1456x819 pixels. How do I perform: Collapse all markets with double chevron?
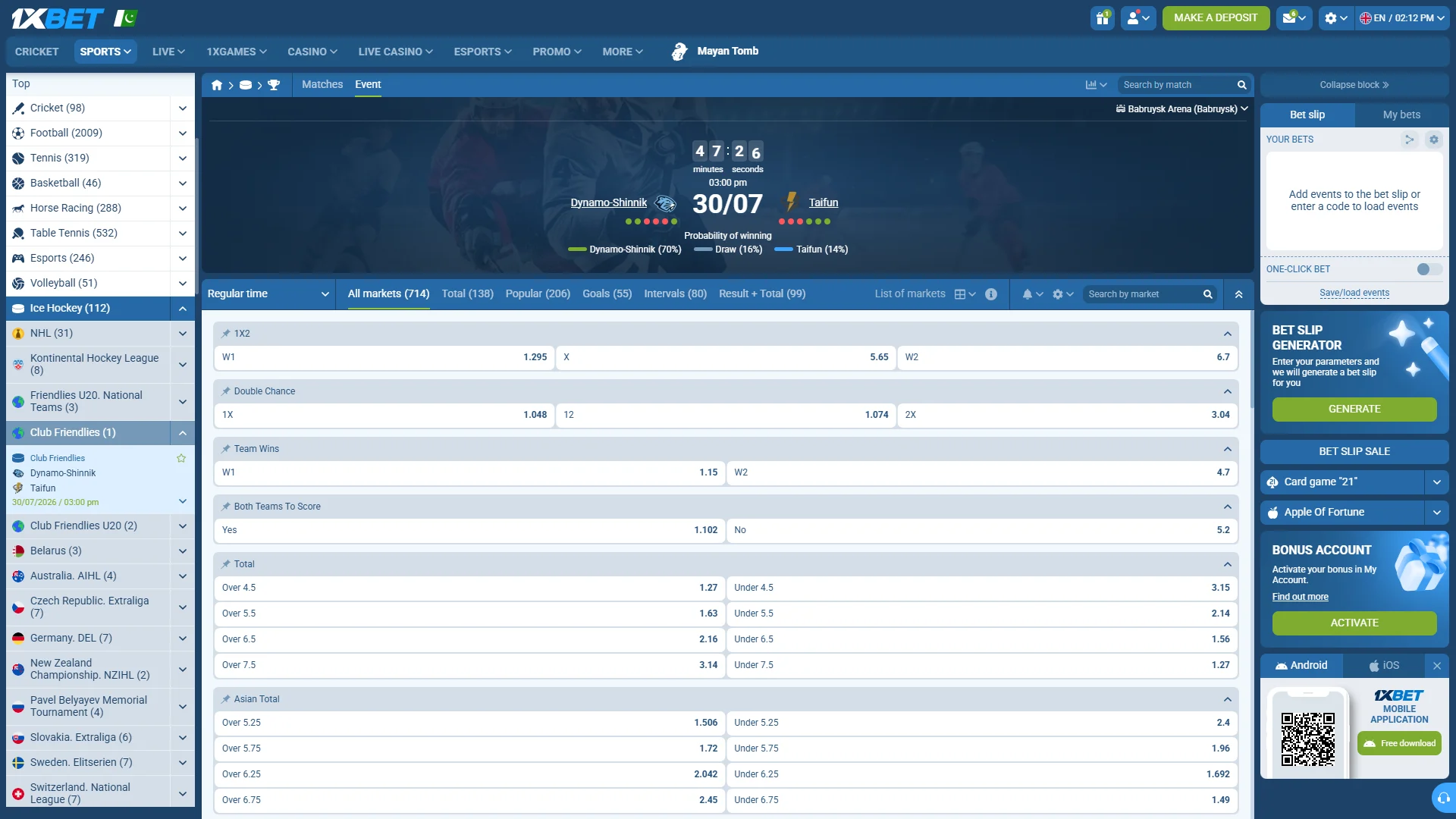[x=1239, y=294]
